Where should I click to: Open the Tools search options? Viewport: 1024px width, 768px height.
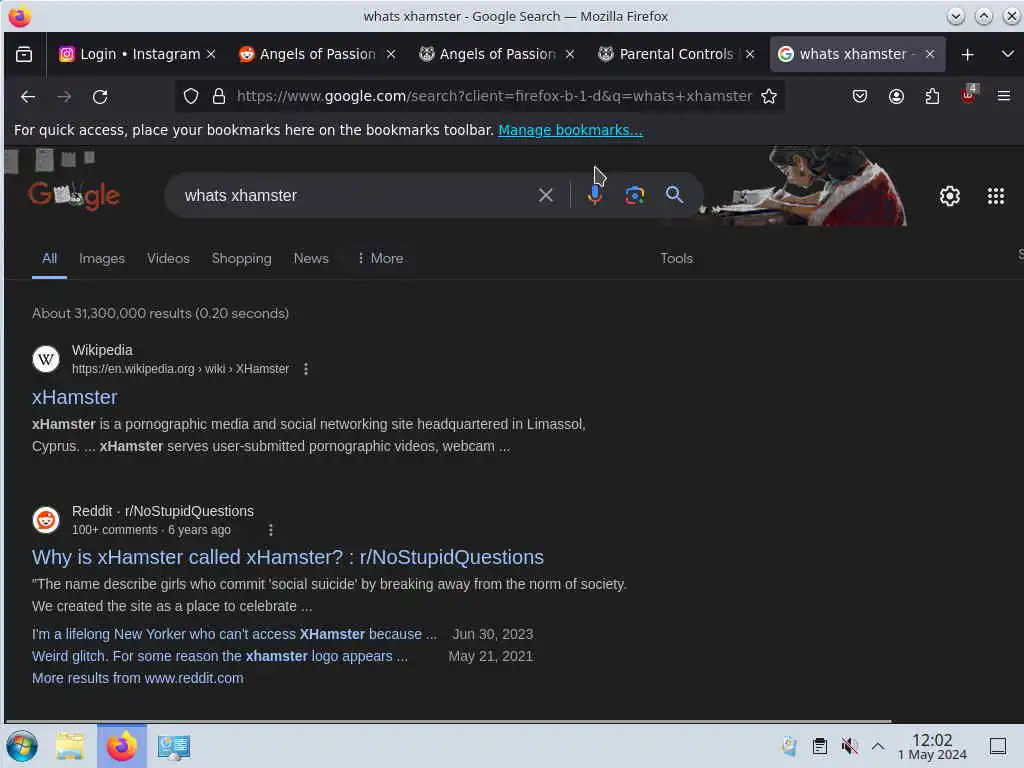(676, 258)
